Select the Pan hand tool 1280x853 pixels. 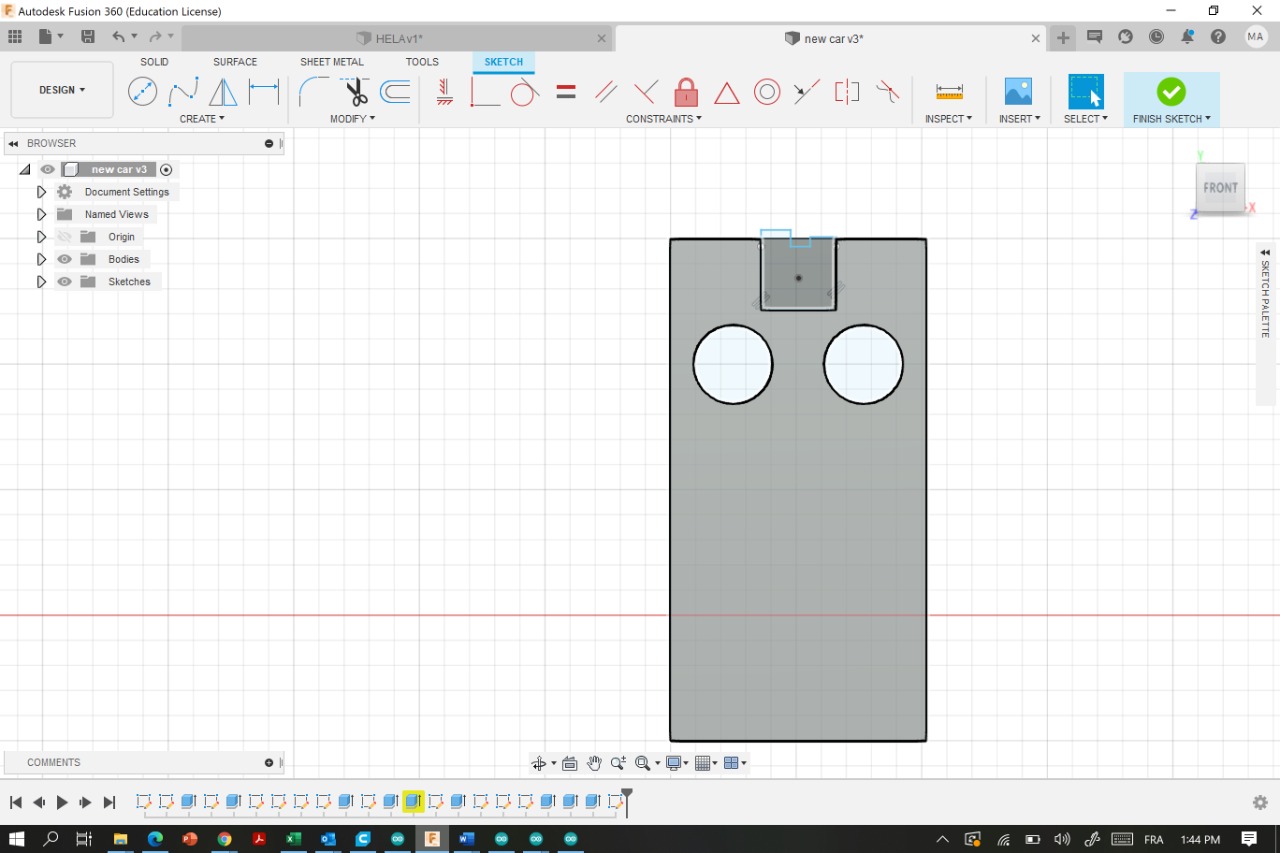pos(594,763)
